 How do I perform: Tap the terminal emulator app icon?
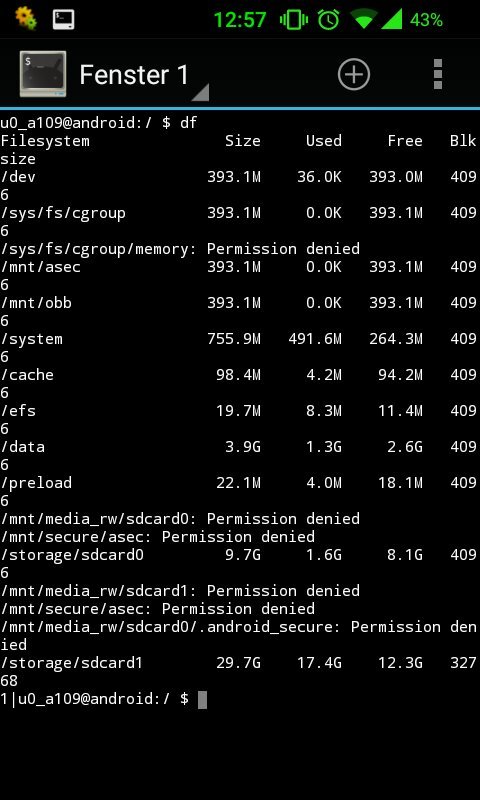tap(43, 74)
